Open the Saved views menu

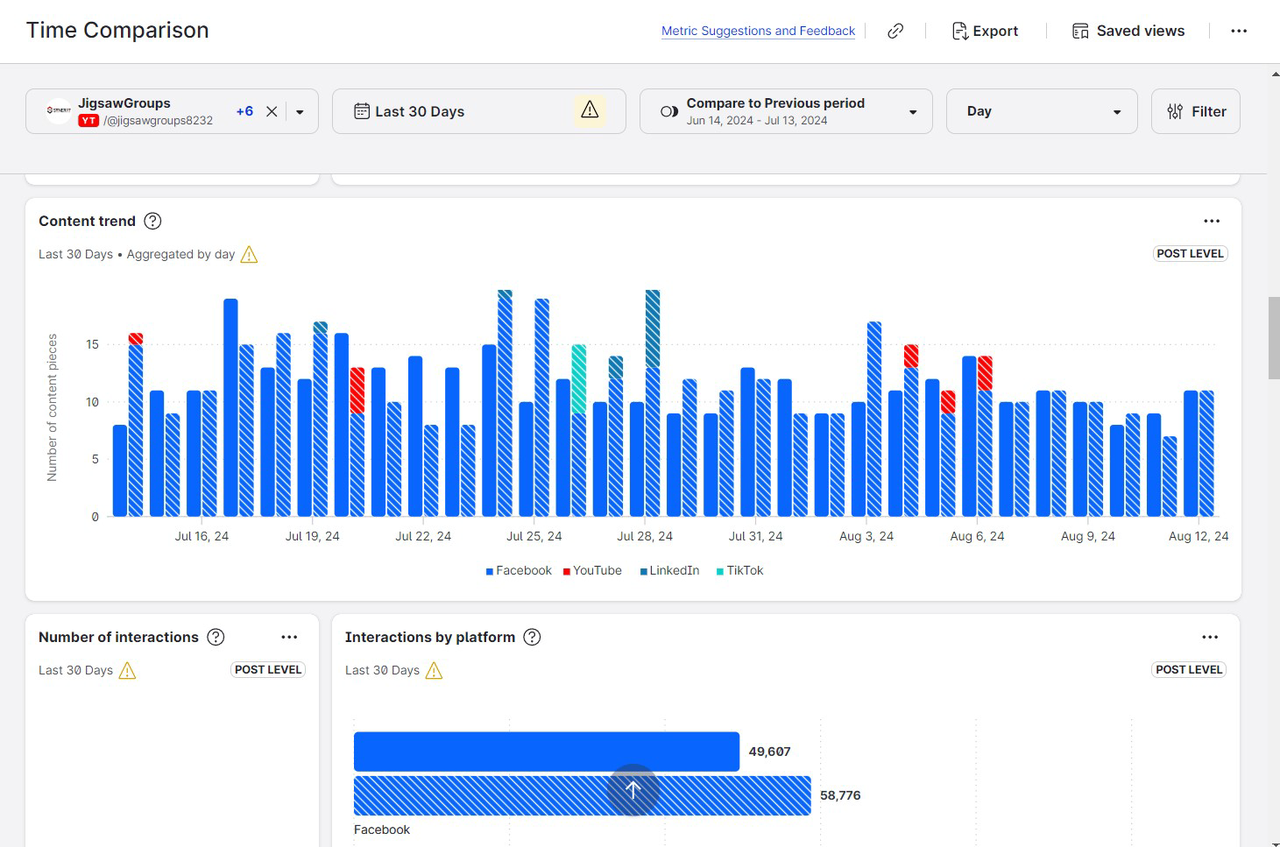click(1127, 31)
